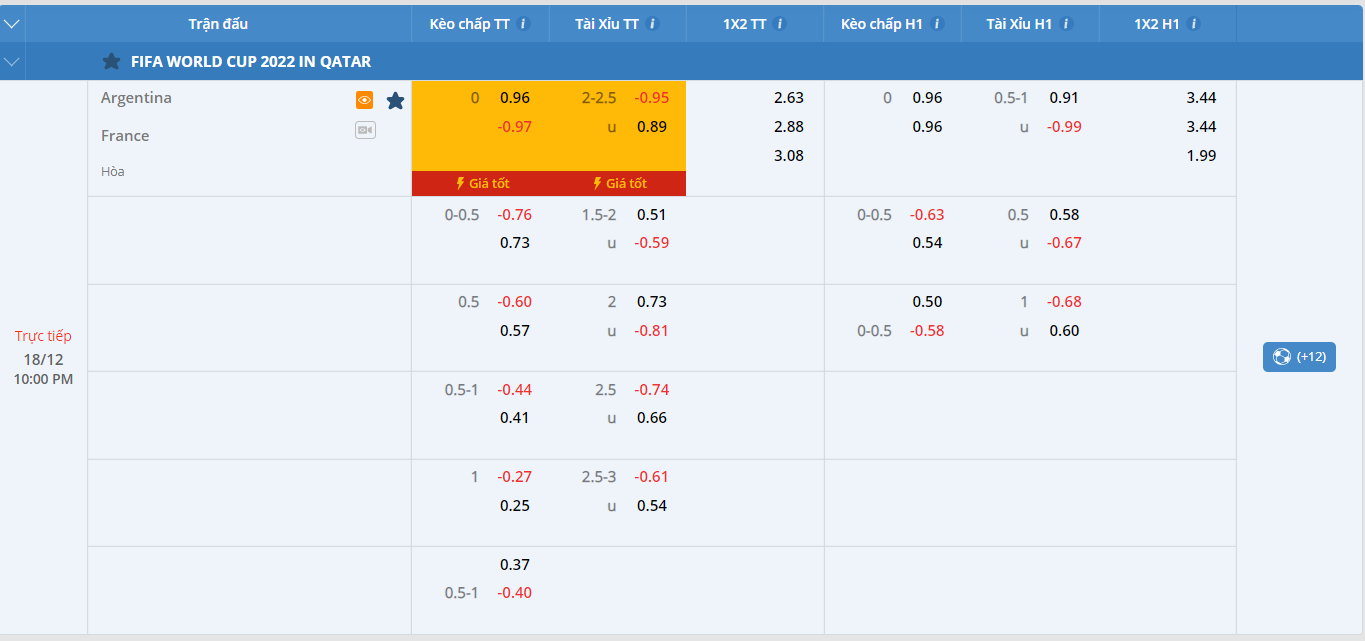Select the -0.63 first-half handicap odds
This screenshot has width=1365, height=641.
(927, 214)
